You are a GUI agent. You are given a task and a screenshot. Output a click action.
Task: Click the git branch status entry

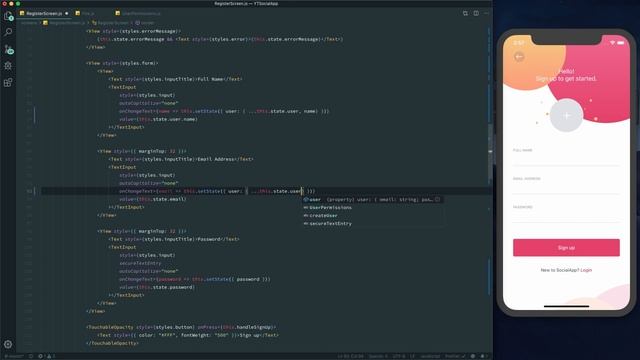(x=13, y=356)
